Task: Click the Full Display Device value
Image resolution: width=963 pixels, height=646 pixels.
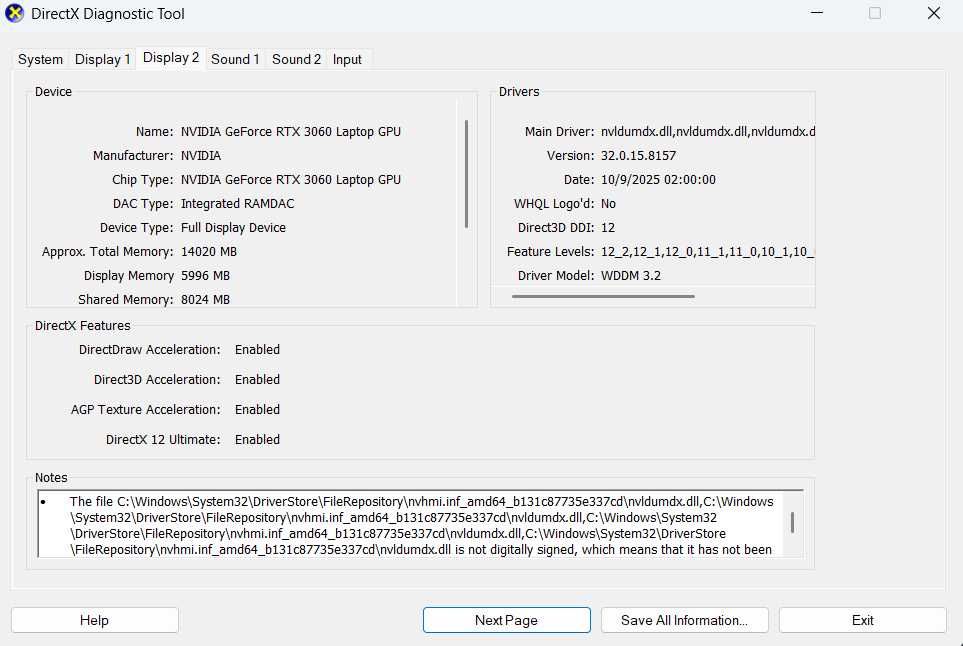Action: coord(233,227)
